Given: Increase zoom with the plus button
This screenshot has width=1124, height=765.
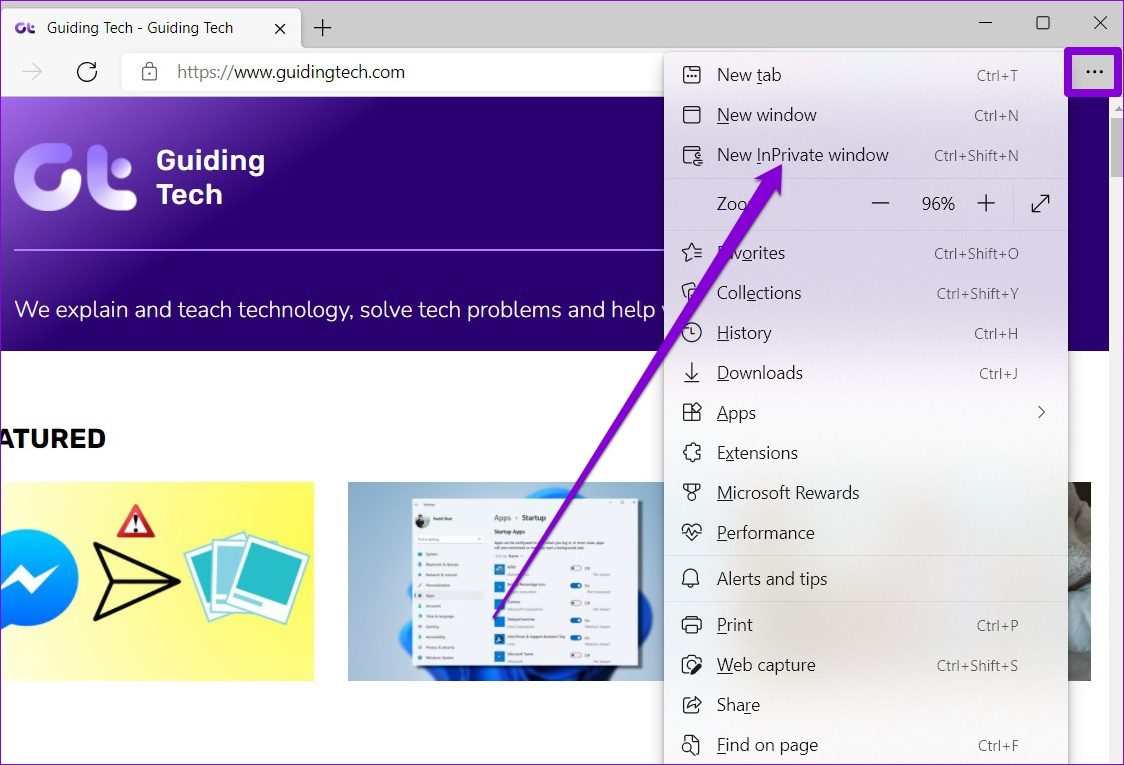Looking at the screenshot, I should pyautogui.click(x=986, y=204).
